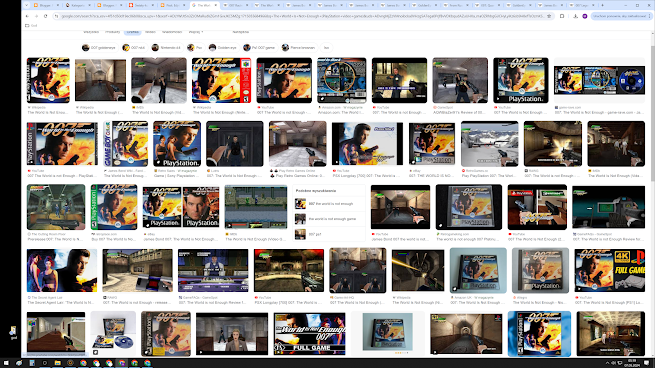This screenshot has height=368, width=655.
Task: Open the desktop shortcut icon on the left
Action: 13,332
